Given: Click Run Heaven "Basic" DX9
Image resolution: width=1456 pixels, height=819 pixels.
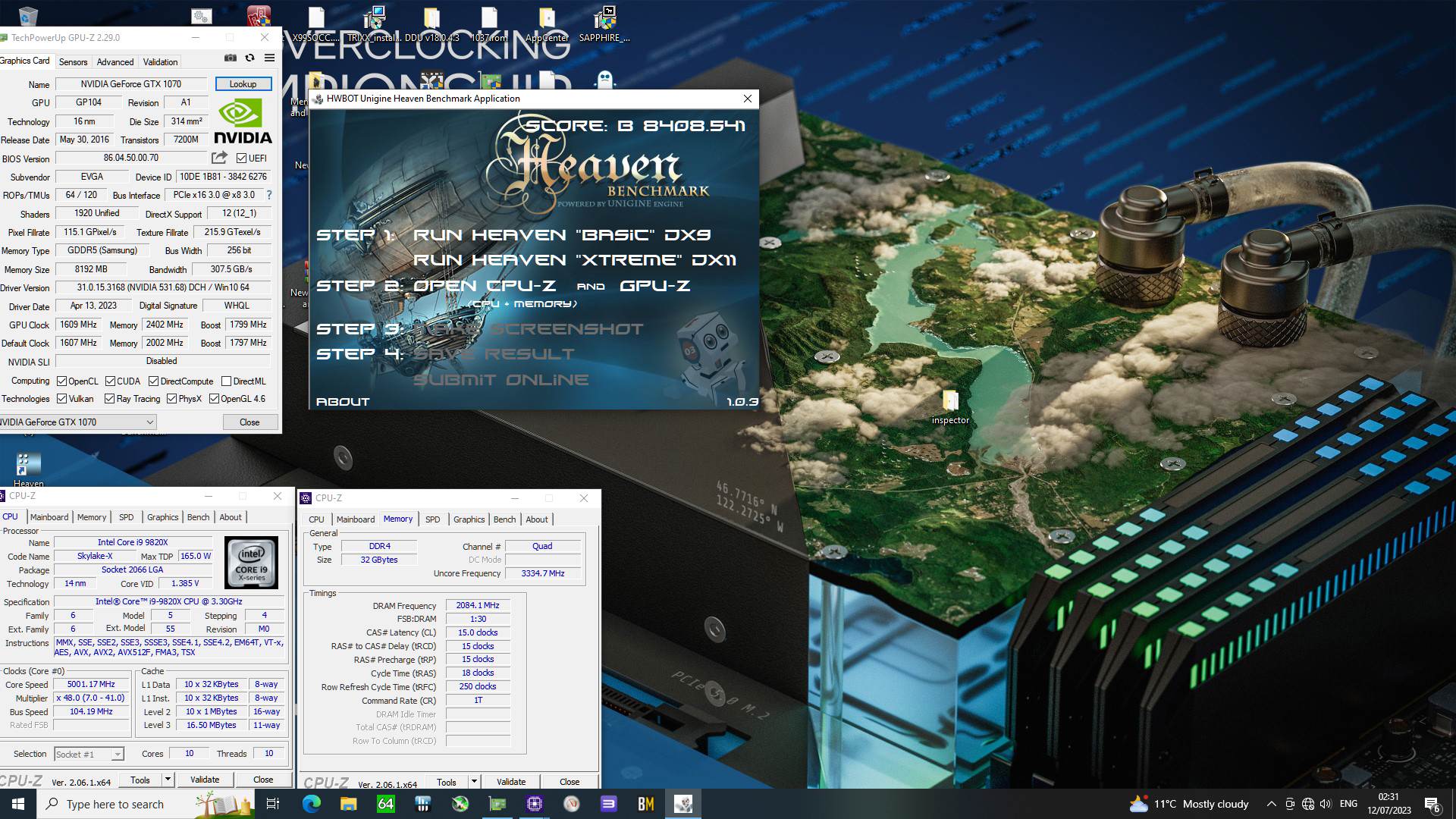Looking at the screenshot, I should 562,235.
